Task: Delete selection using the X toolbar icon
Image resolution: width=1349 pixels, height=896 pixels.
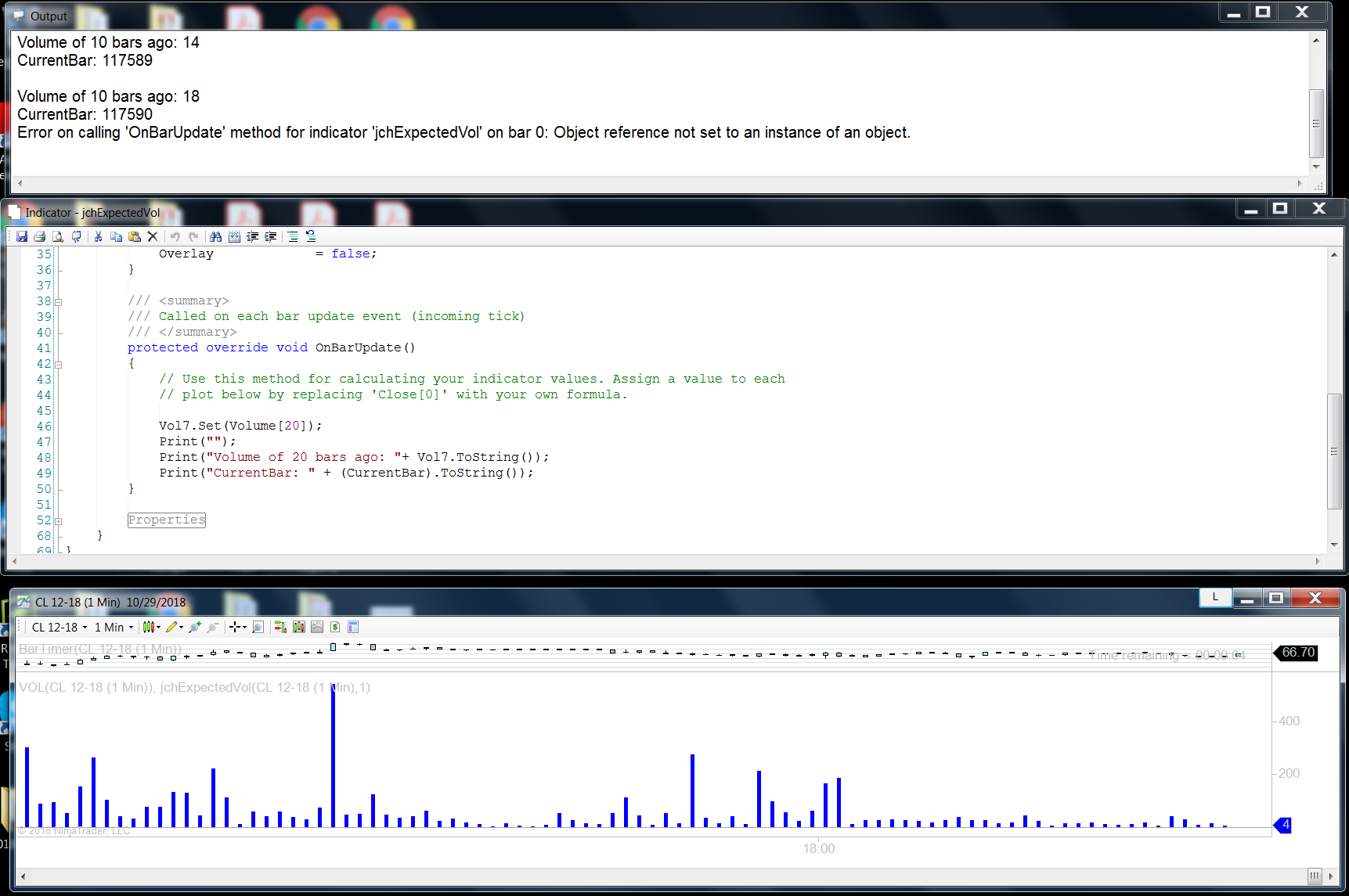Action: [x=153, y=236]
